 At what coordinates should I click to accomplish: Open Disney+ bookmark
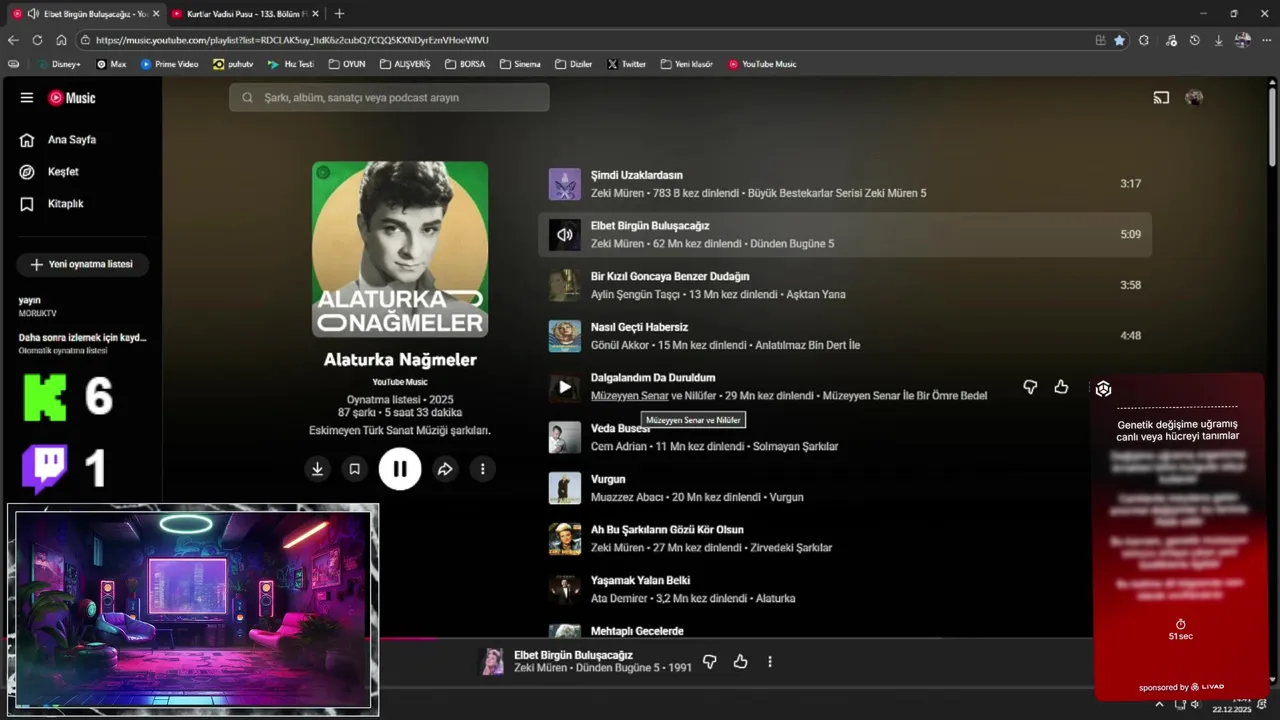[x=58, y=64]
